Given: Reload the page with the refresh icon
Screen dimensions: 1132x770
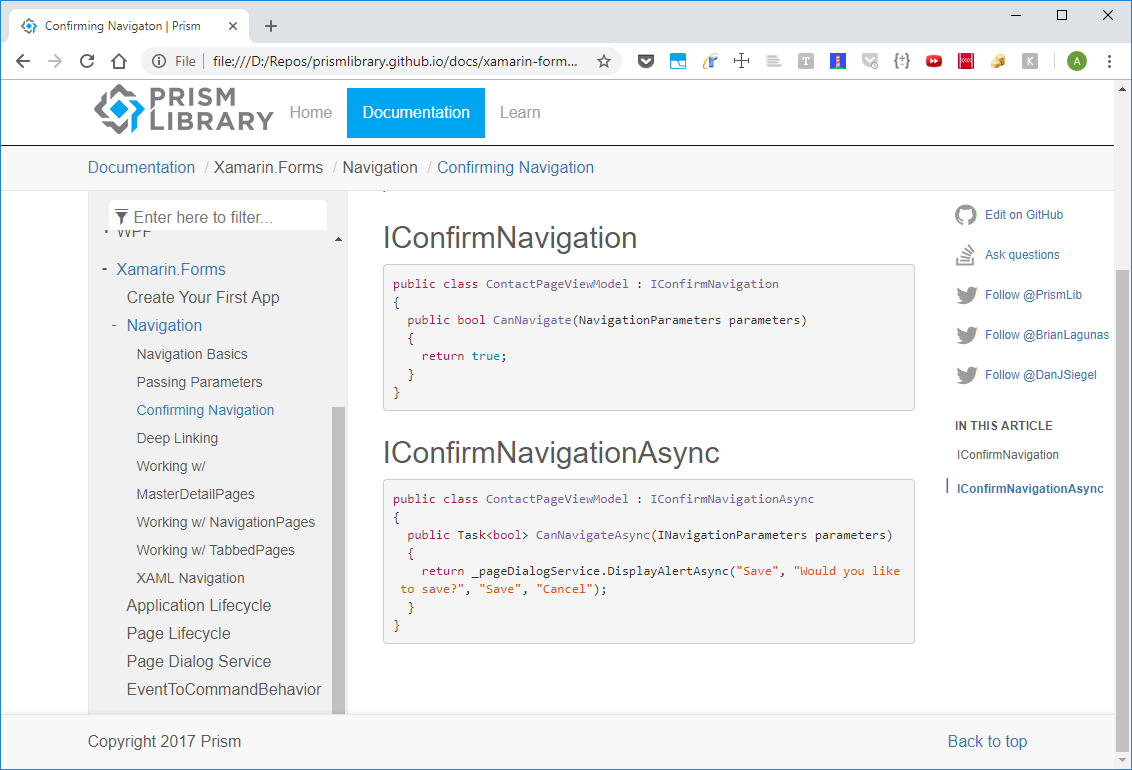Looking at the screenshot, I should (x=87, y=61).
